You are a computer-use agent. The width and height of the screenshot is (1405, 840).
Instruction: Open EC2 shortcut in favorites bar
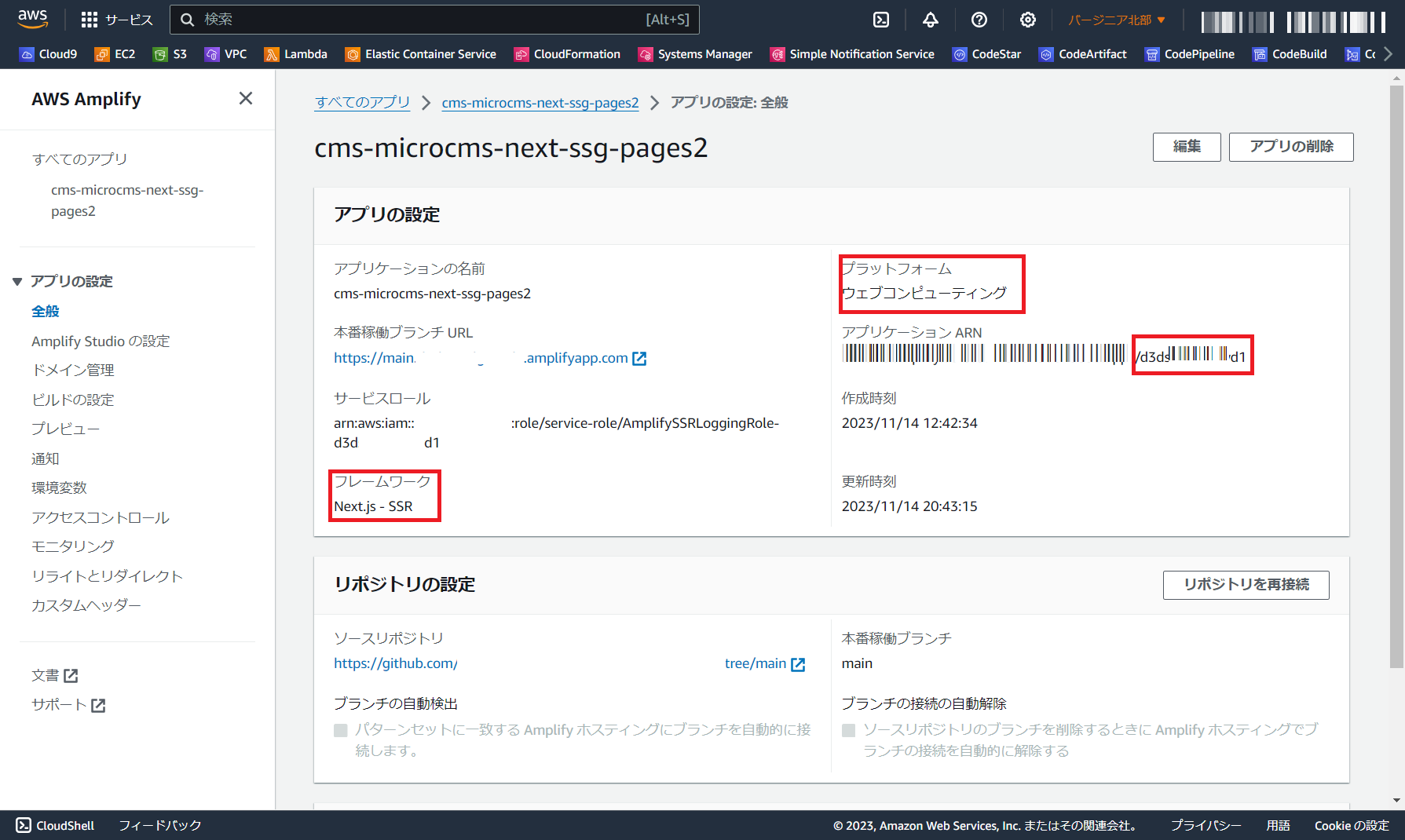pyautogui.click(x=115, y=54)
